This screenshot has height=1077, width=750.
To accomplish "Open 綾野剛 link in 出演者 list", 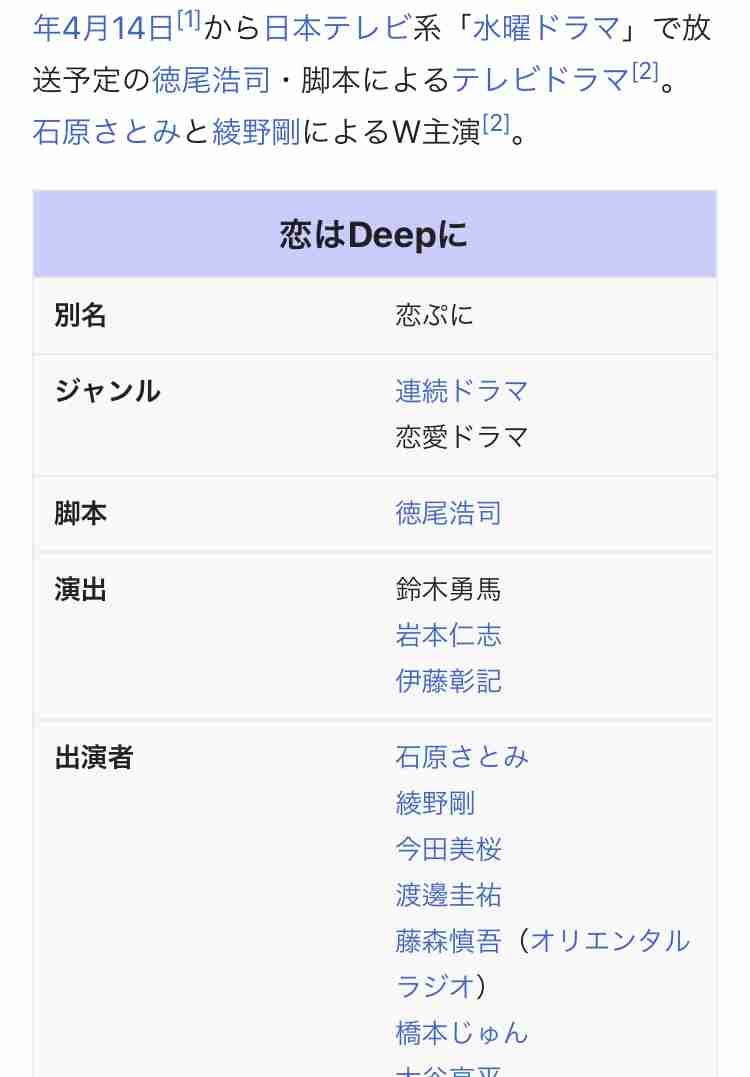I will (435, 803).
